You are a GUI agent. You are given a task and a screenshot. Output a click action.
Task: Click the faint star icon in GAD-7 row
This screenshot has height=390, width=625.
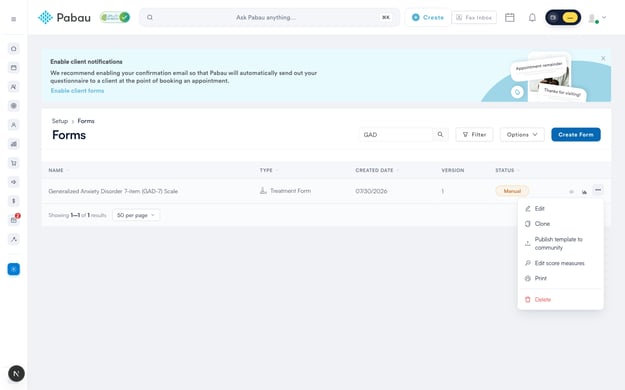click(x=571, y=192)
